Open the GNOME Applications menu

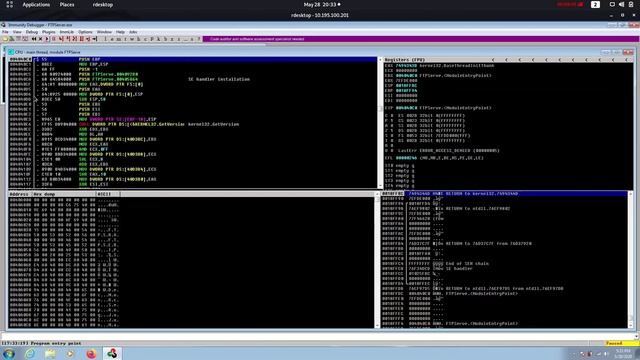(x=36, y=4)
